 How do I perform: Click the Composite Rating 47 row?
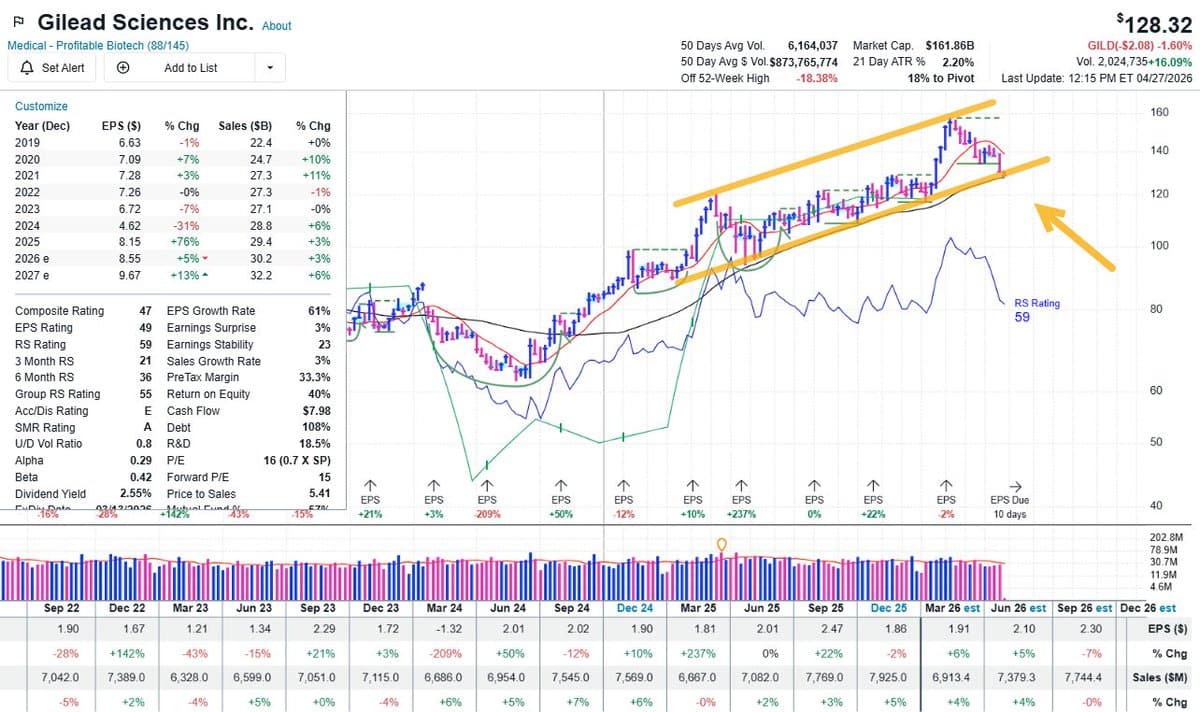[x=84, y=311]
